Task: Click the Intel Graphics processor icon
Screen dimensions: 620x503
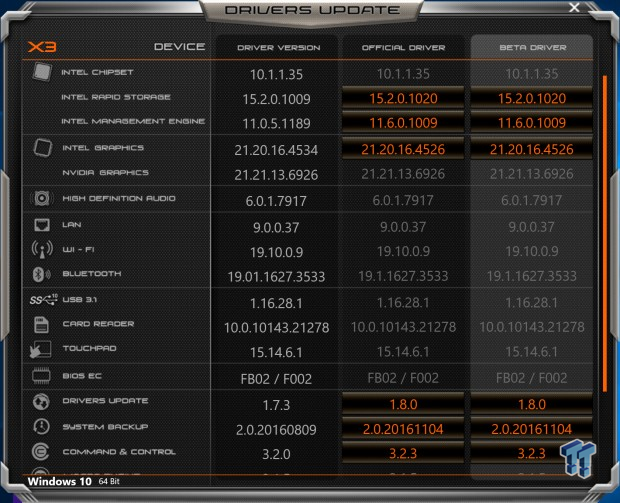Action: pyautogui.click(x=43, y=148)
